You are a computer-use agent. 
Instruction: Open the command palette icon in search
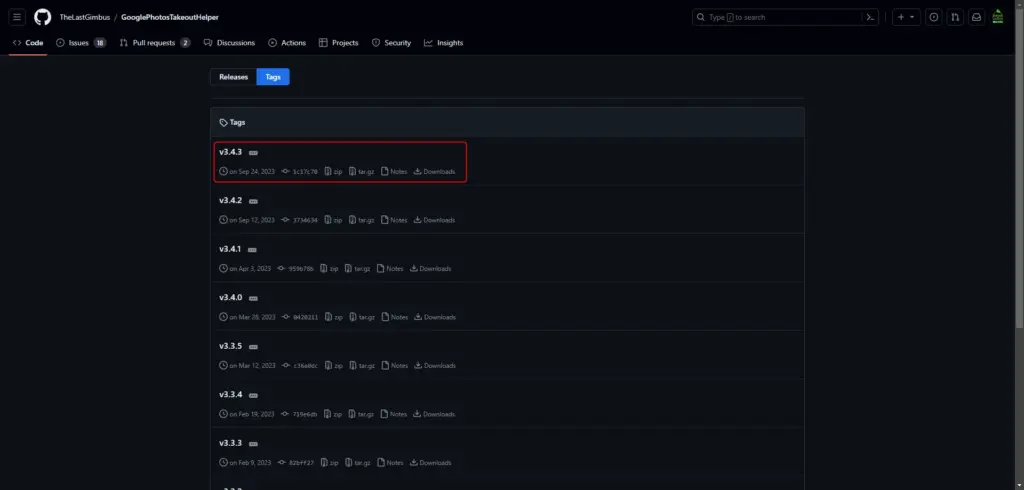coord(870,18)
